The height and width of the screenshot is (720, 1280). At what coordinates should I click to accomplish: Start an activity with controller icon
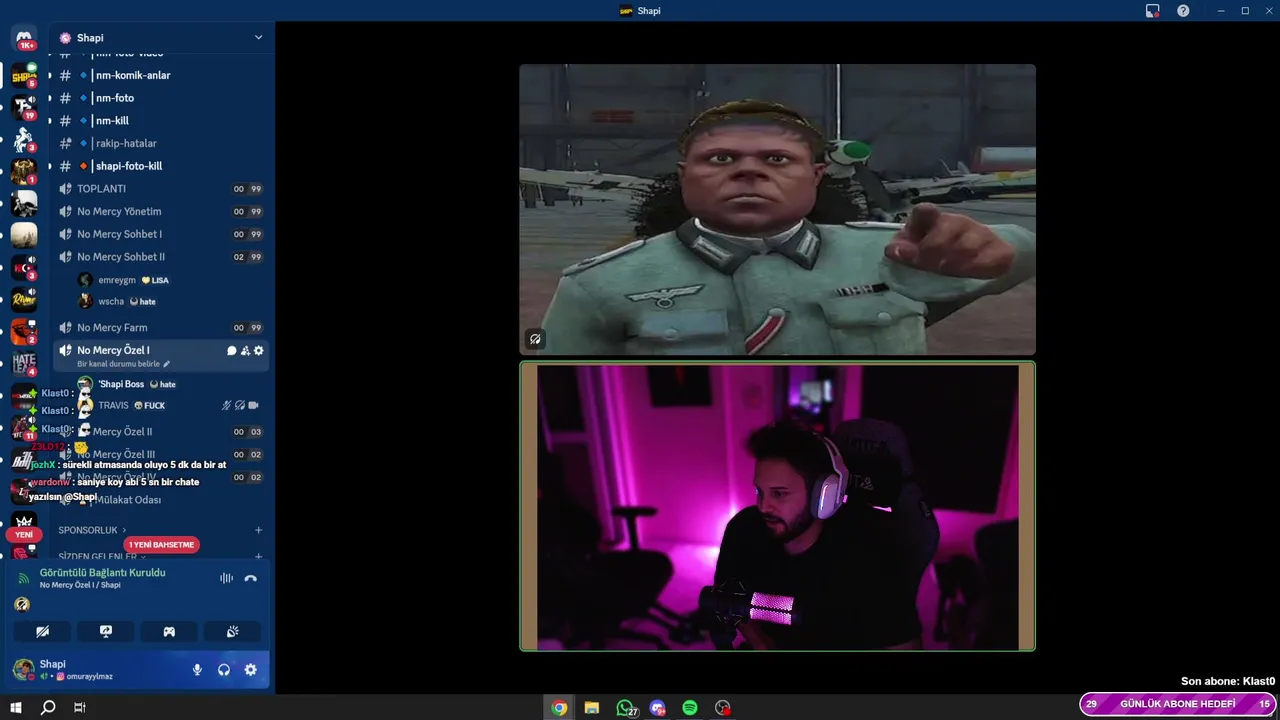170,631
